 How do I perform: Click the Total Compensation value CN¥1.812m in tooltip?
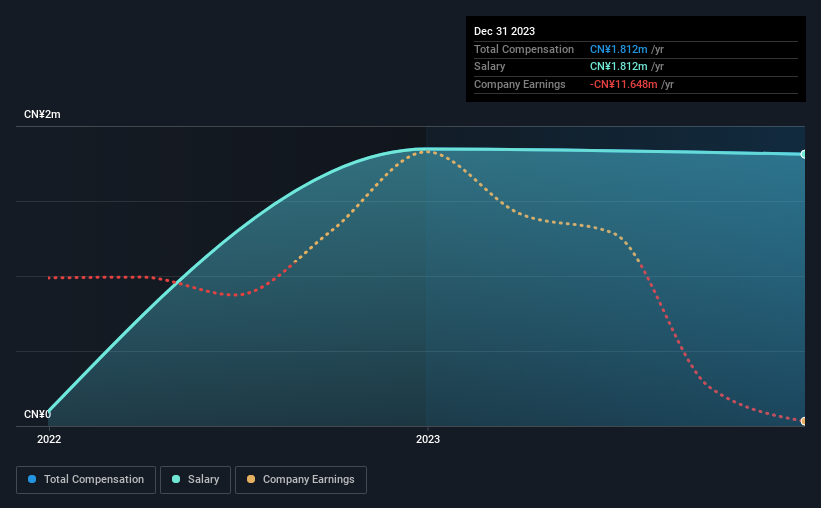(618, 49)
